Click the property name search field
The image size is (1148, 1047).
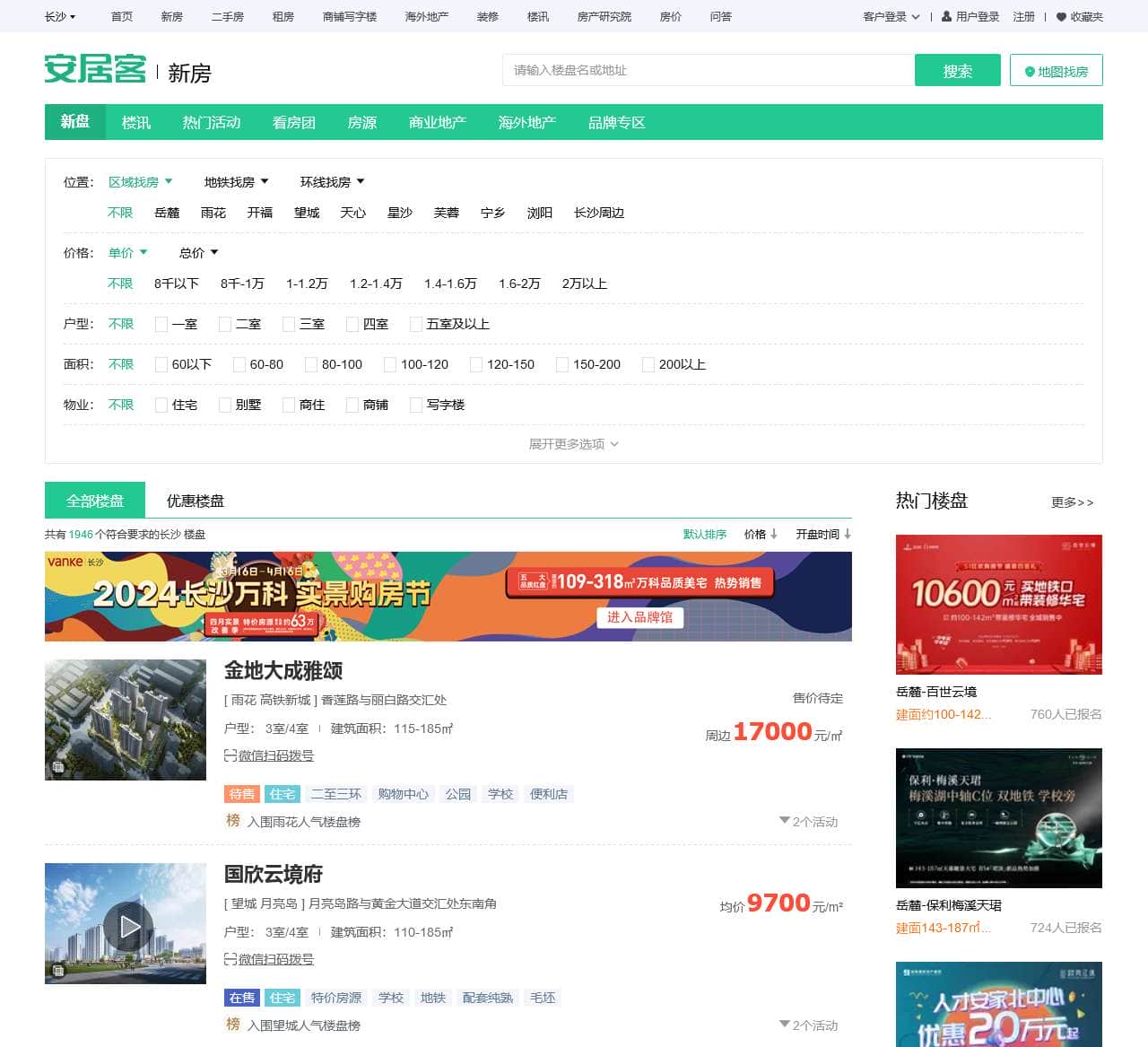coord(709,70)
